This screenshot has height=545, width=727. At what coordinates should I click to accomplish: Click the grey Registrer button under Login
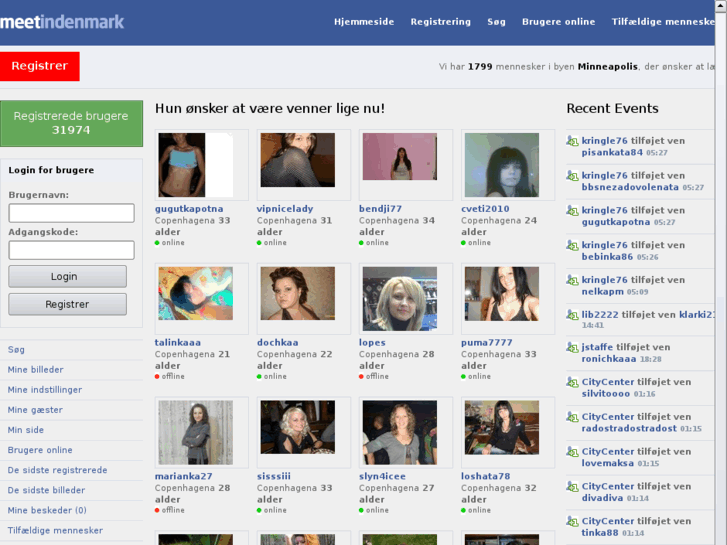pyautogui.click(x=67, y=304)
